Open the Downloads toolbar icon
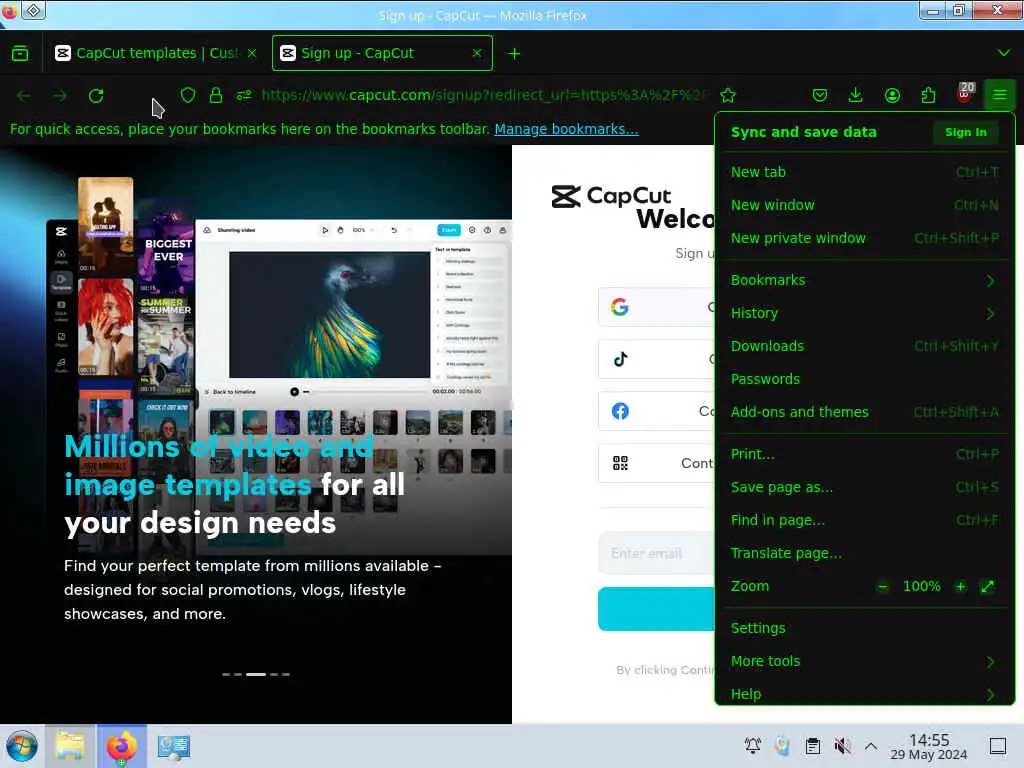Screen dimensions: 1024x768 click(x=856, y=95)
